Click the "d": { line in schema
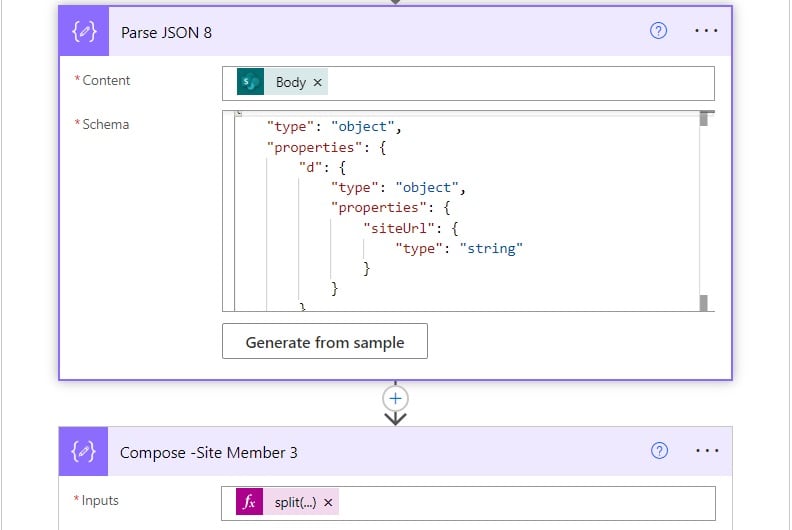 322,167
